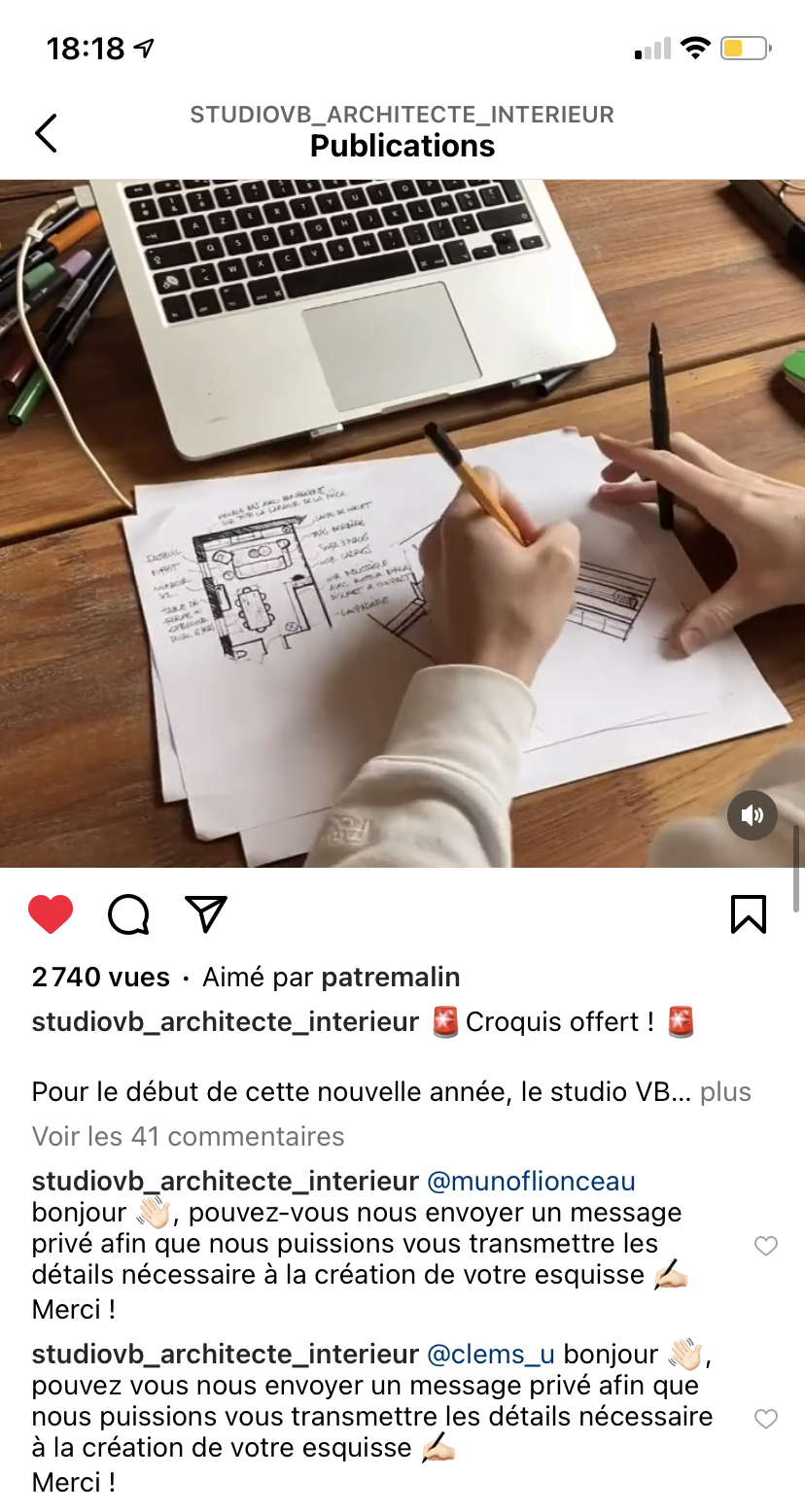This screenshot has width=805, height=1512.
Task: Open studiovb_architecte_interieur profile from the caption
Action: click(226, 1022)
